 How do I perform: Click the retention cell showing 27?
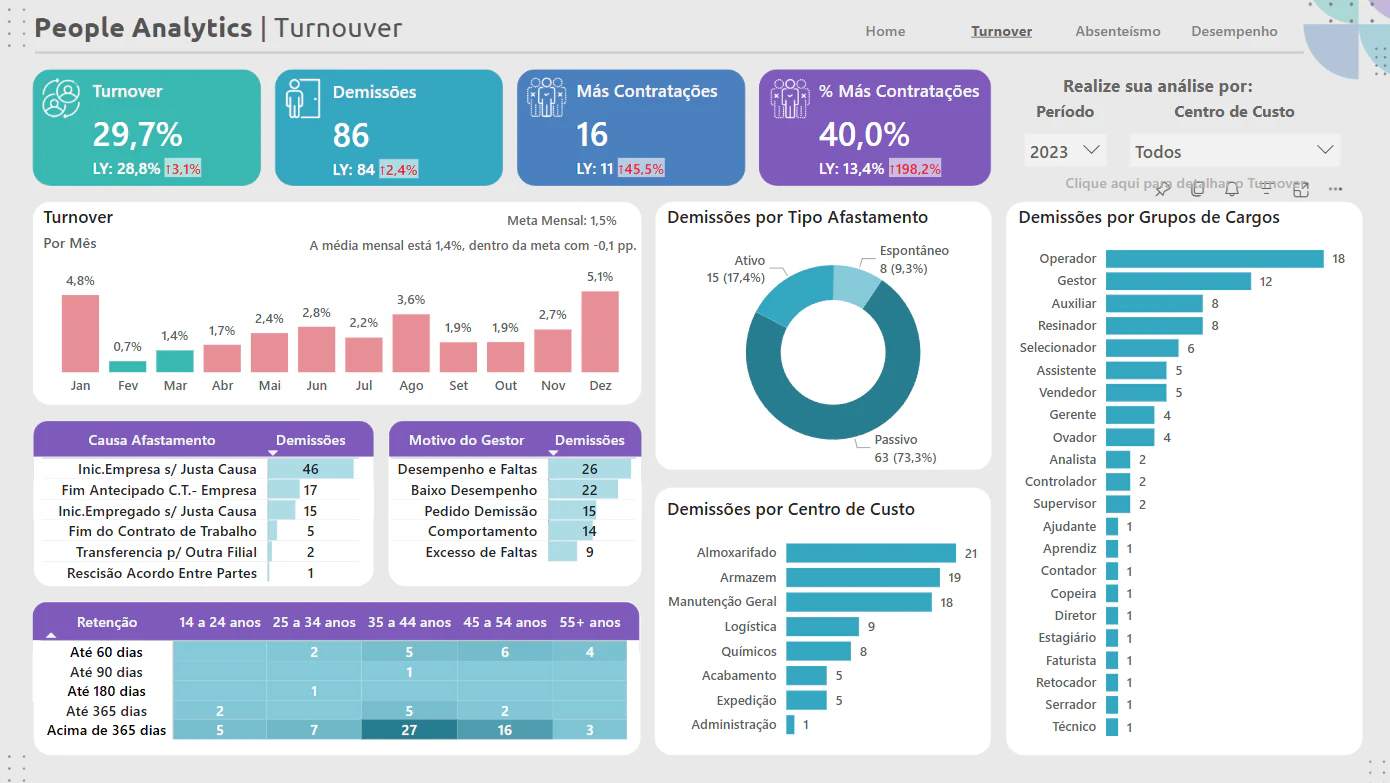pyautogui.click(x=409, y=730)
